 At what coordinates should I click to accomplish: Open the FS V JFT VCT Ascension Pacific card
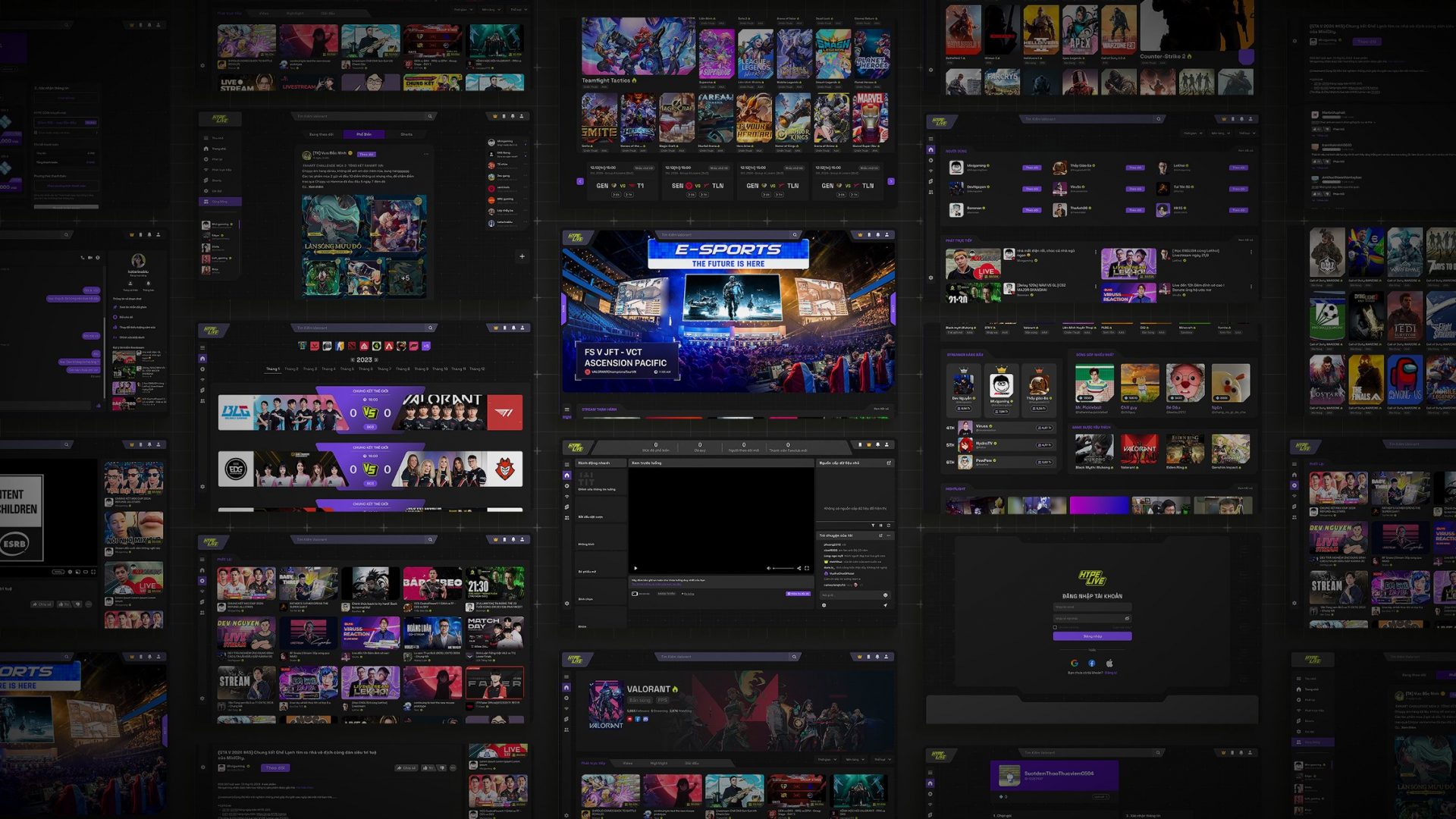pyautogui.click(x=627, y=362)
